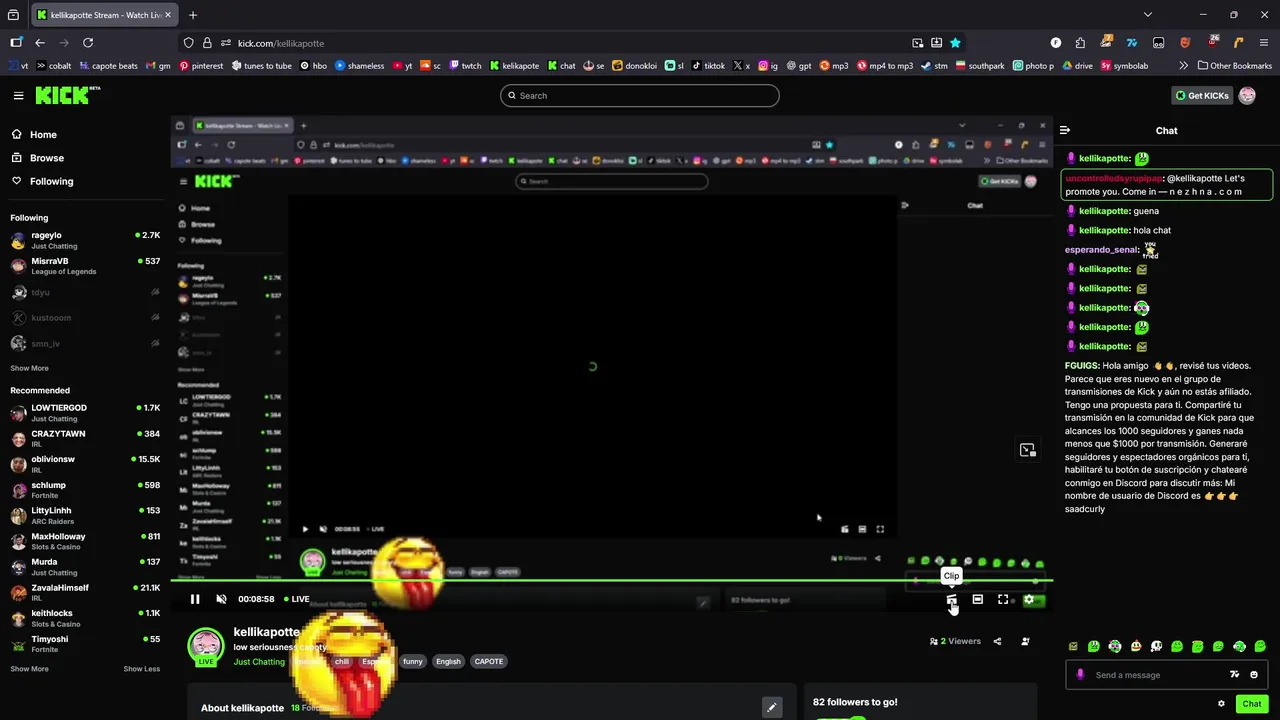
Task: Open the profile avatar menu
Action: (x=1247, y=96)
